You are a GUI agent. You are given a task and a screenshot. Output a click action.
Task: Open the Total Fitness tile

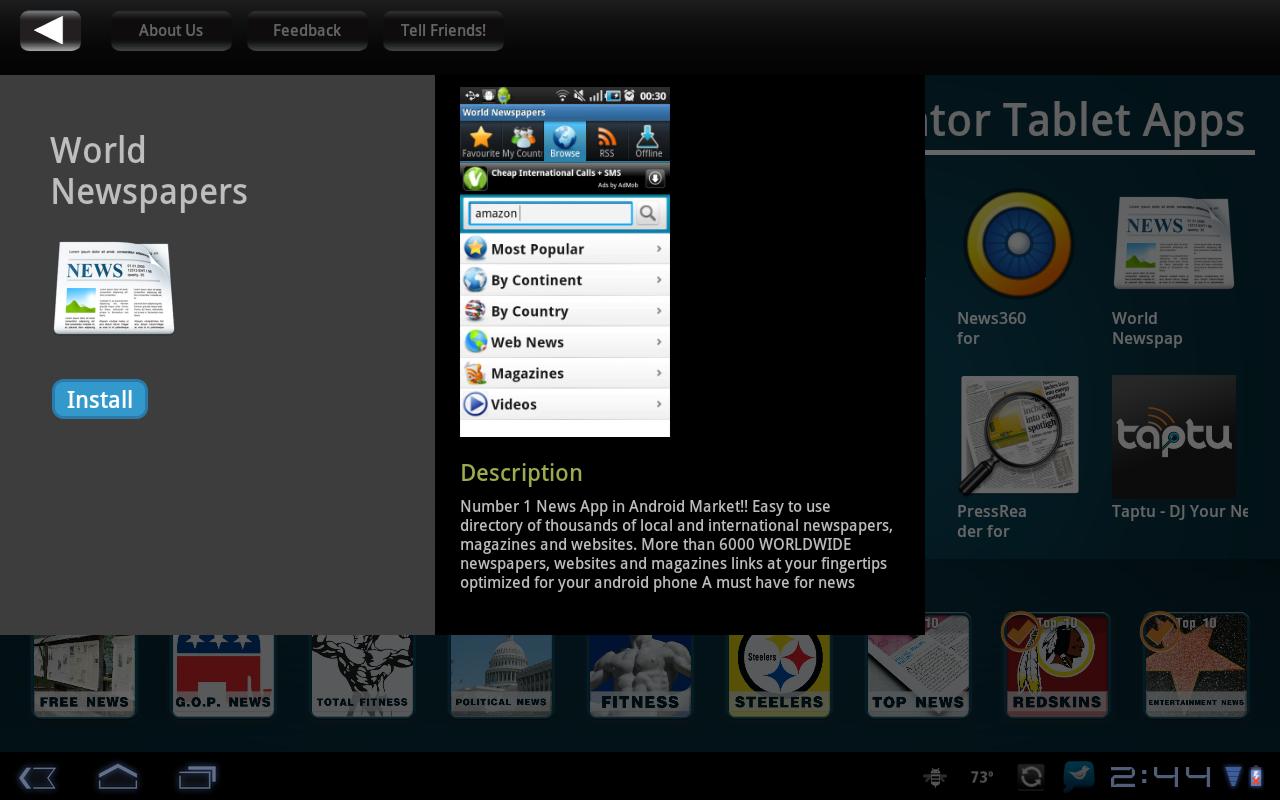[362, 674]
